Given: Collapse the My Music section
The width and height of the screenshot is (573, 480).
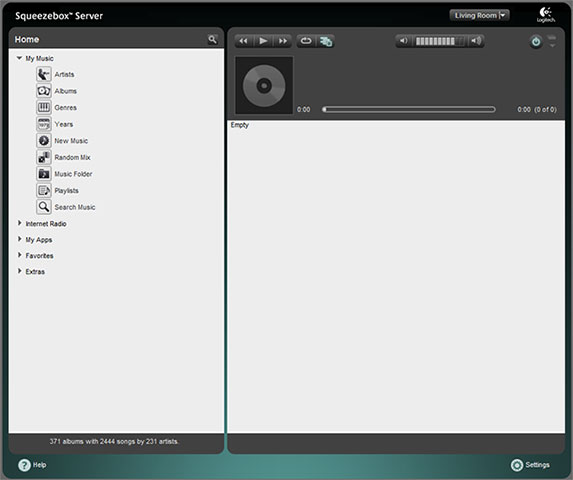Looking at the screenshot, I should pos(19,58).
